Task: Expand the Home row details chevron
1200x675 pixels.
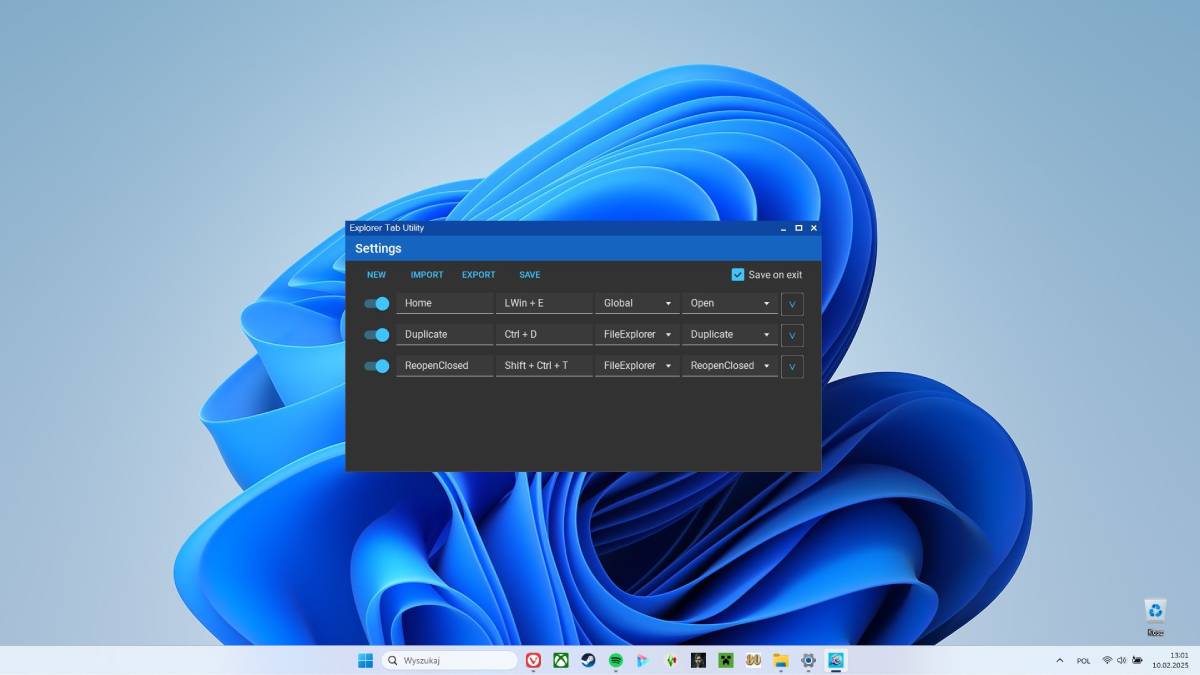Action: (792, 304)
